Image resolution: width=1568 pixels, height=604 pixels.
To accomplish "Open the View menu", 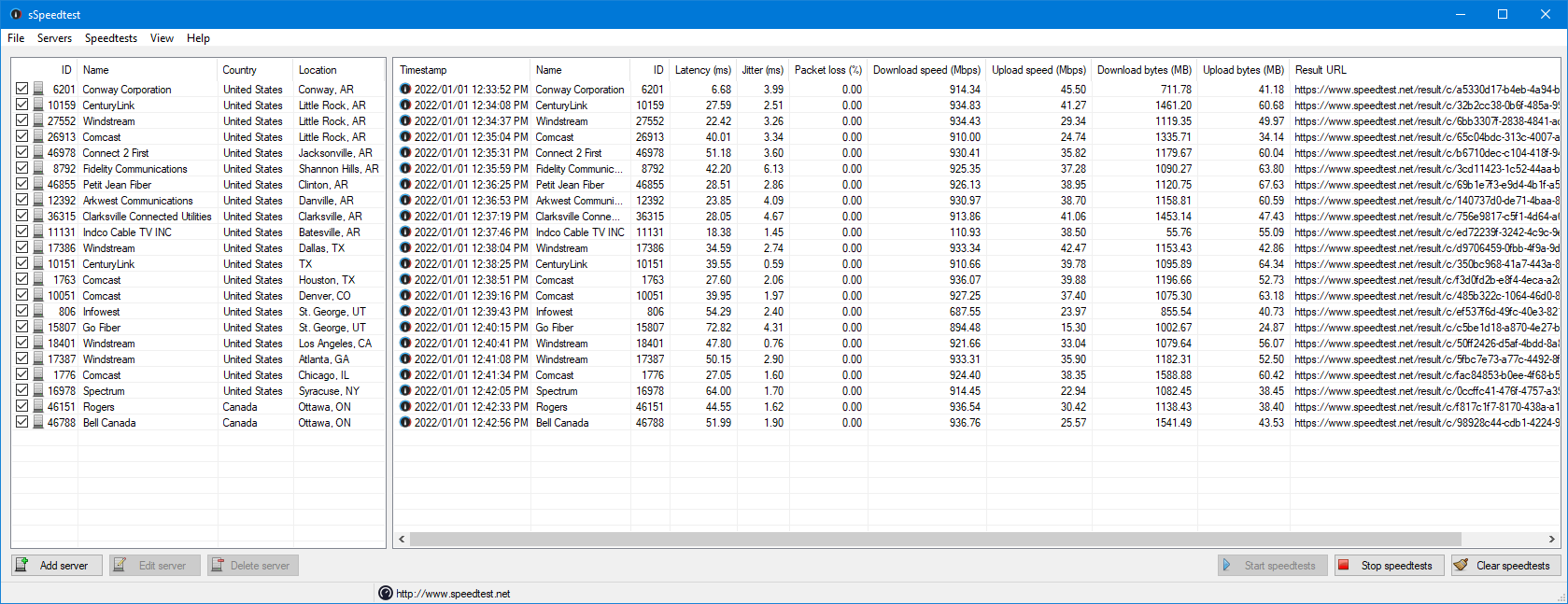I will 162,38.
